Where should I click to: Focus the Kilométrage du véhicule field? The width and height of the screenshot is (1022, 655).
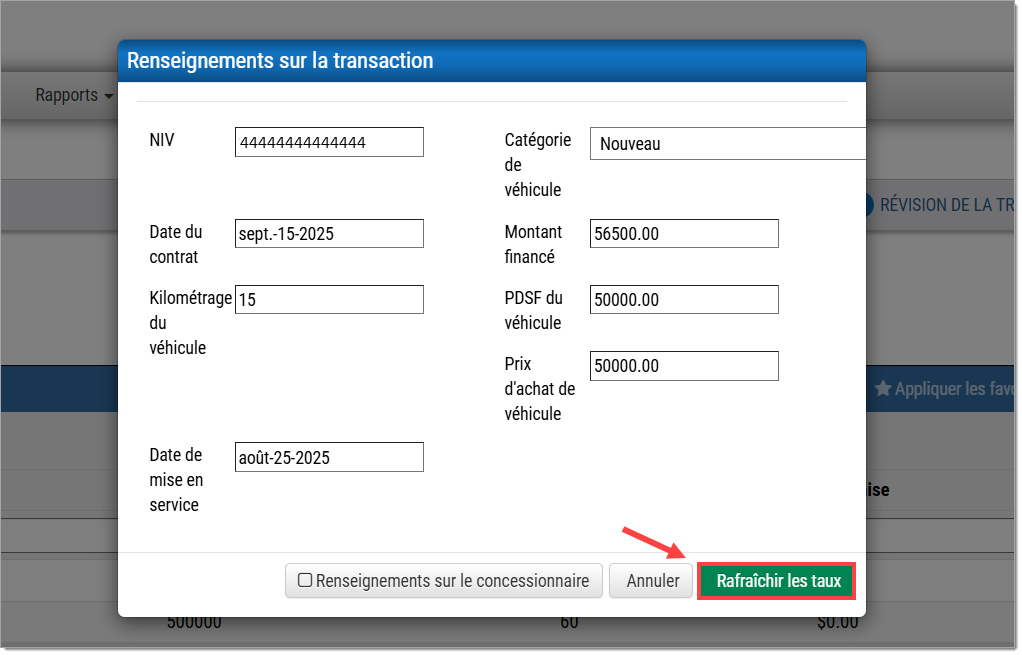pyautogui.click(x=329, y=299)
